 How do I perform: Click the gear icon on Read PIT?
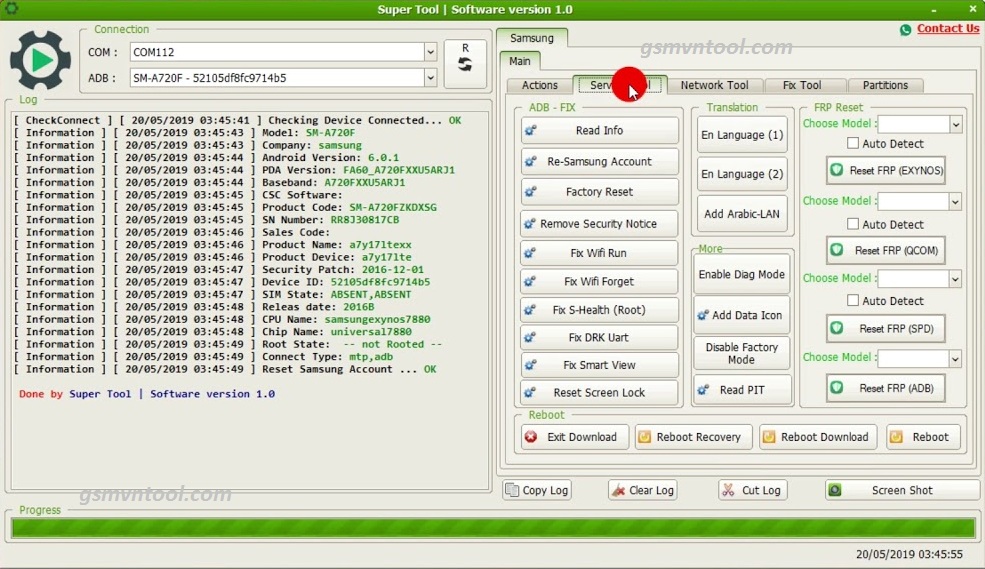pos(703,390)
